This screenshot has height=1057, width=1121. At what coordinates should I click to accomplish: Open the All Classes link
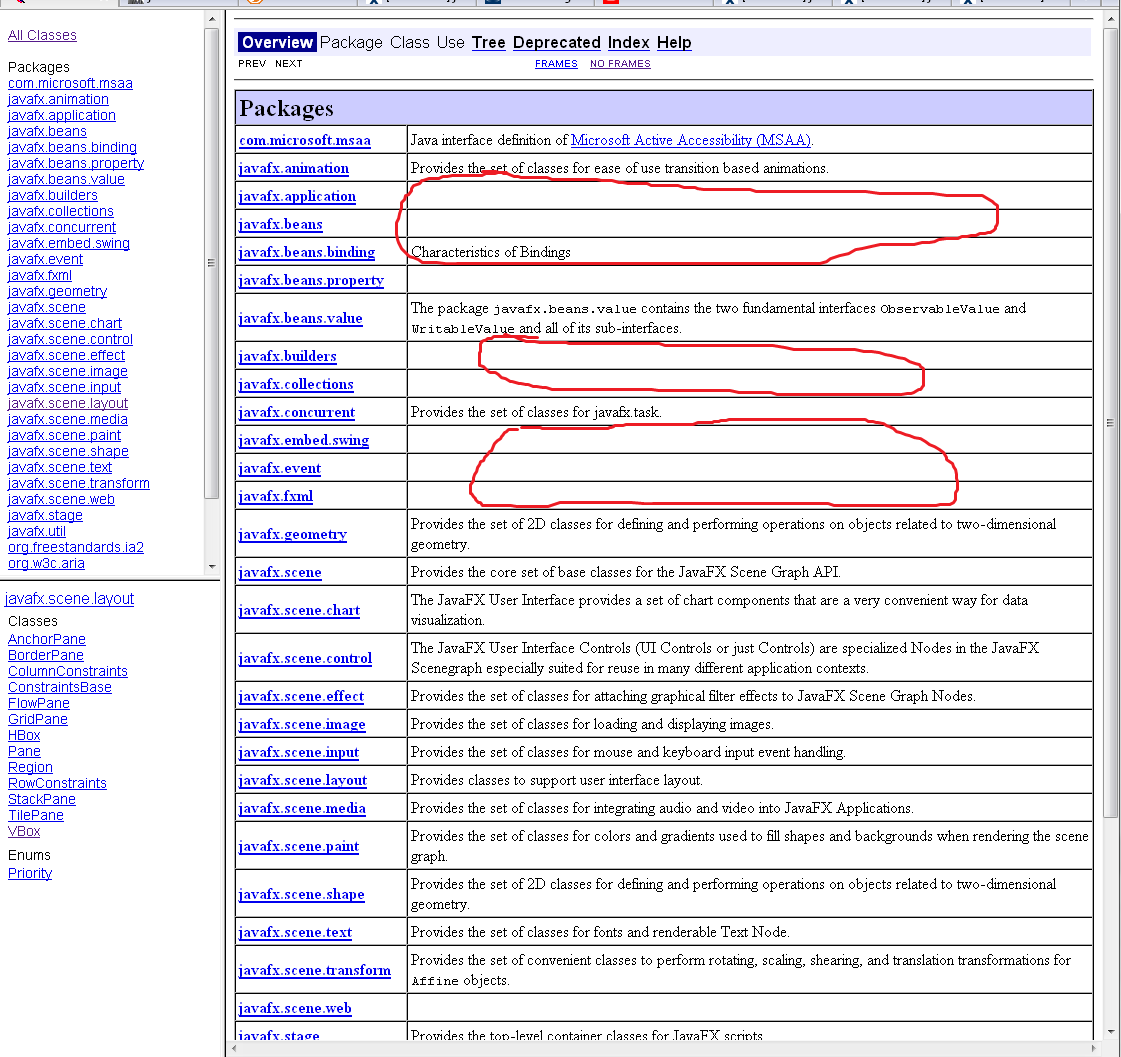click(x=42, y=35)
